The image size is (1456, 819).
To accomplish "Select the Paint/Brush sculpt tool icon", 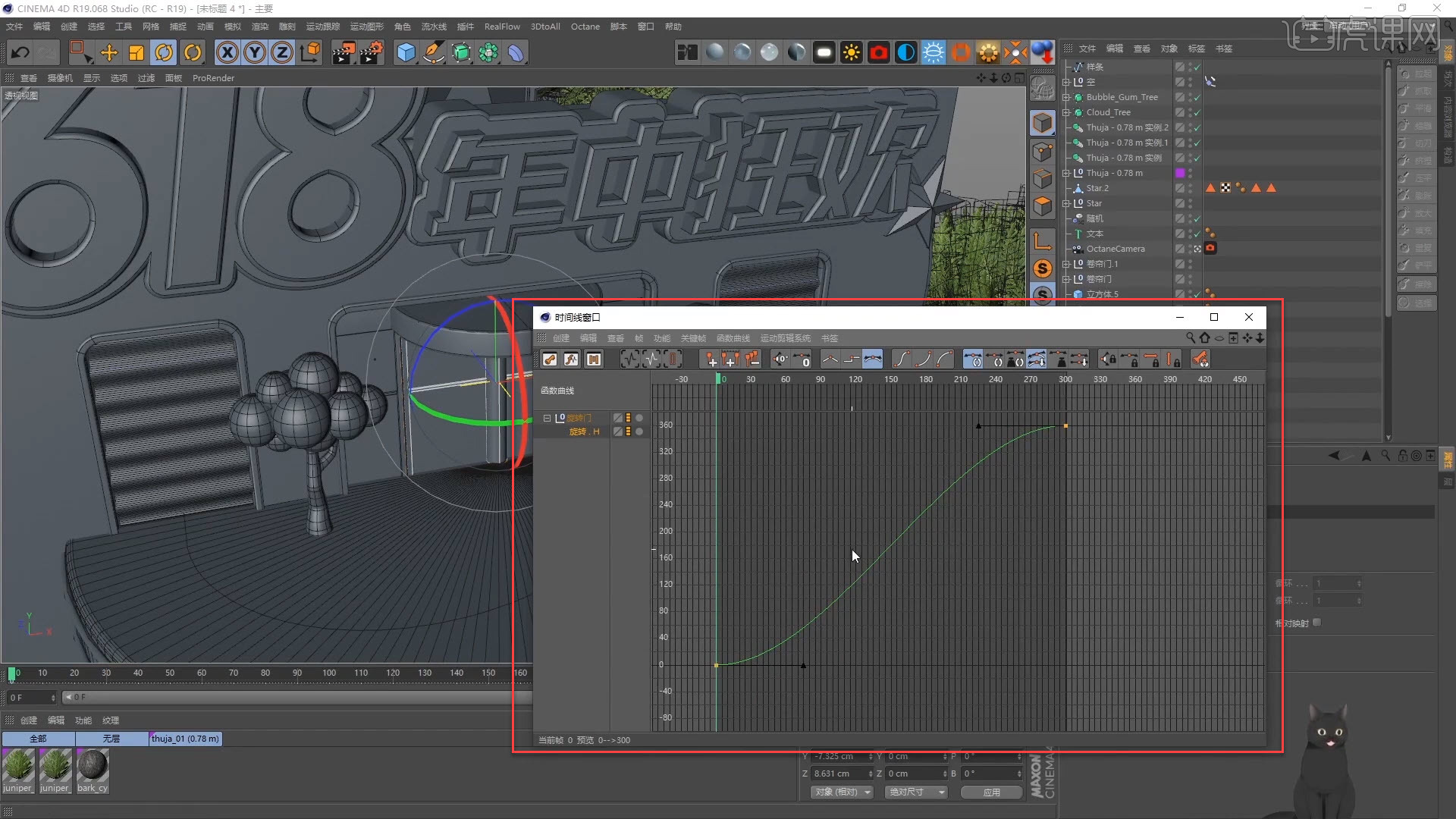I will 434,52.
